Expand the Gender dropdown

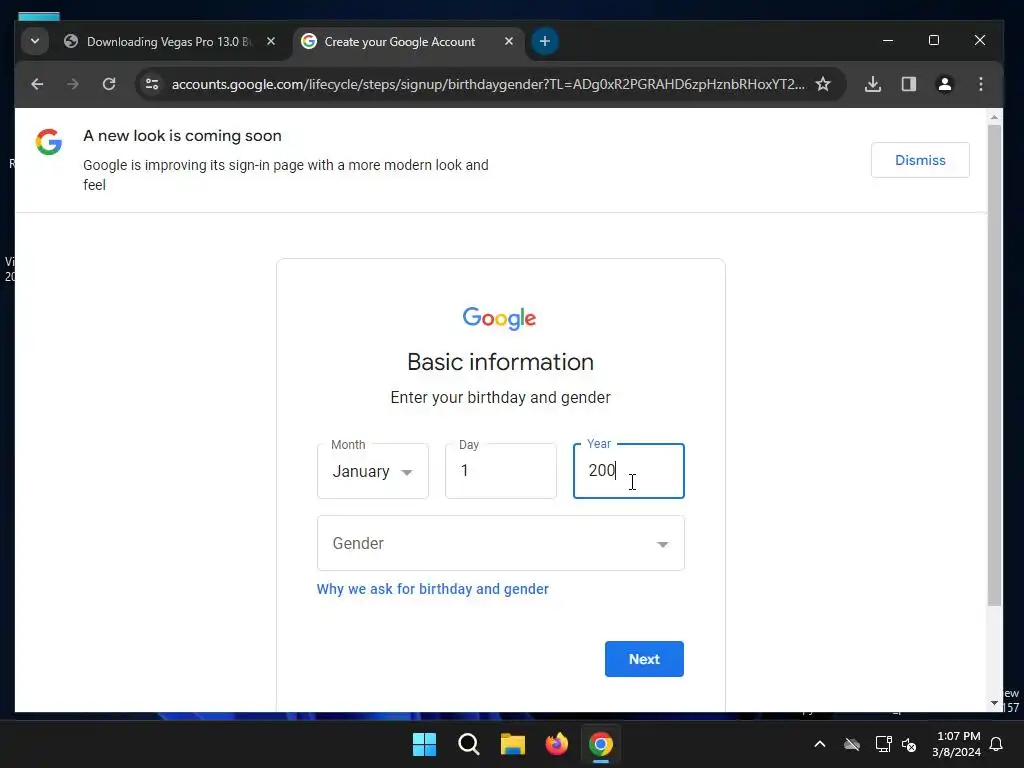tap(500, 543)
